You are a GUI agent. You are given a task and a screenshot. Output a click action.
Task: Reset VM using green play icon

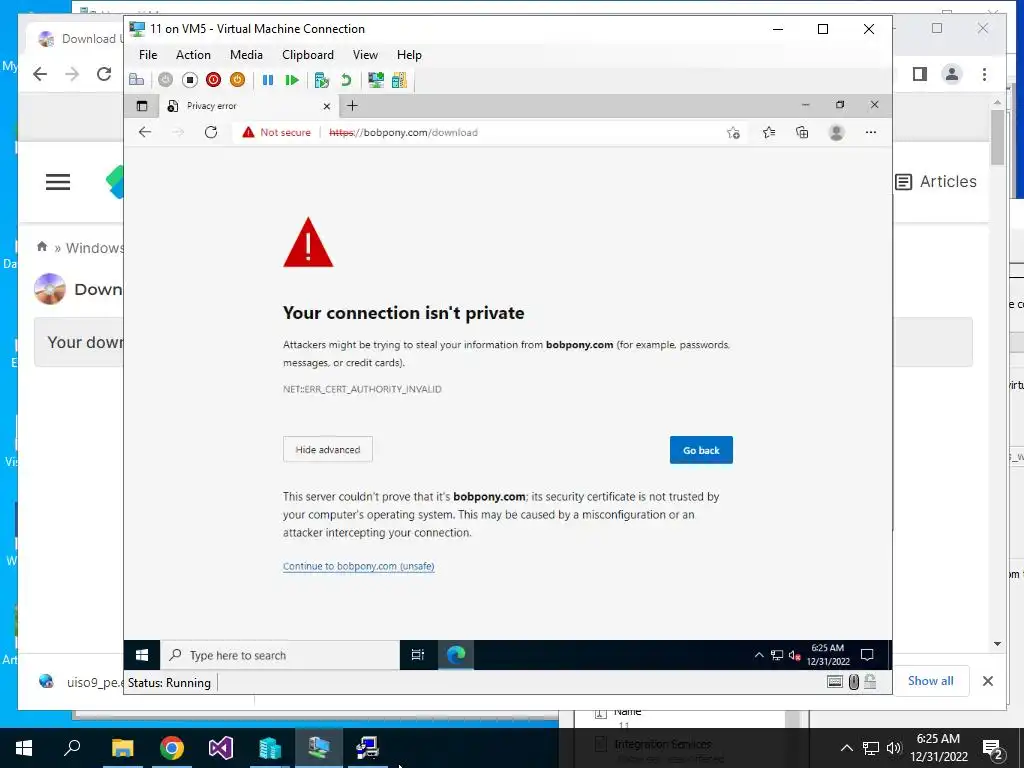pyautogui.click(x=292, y=80)
